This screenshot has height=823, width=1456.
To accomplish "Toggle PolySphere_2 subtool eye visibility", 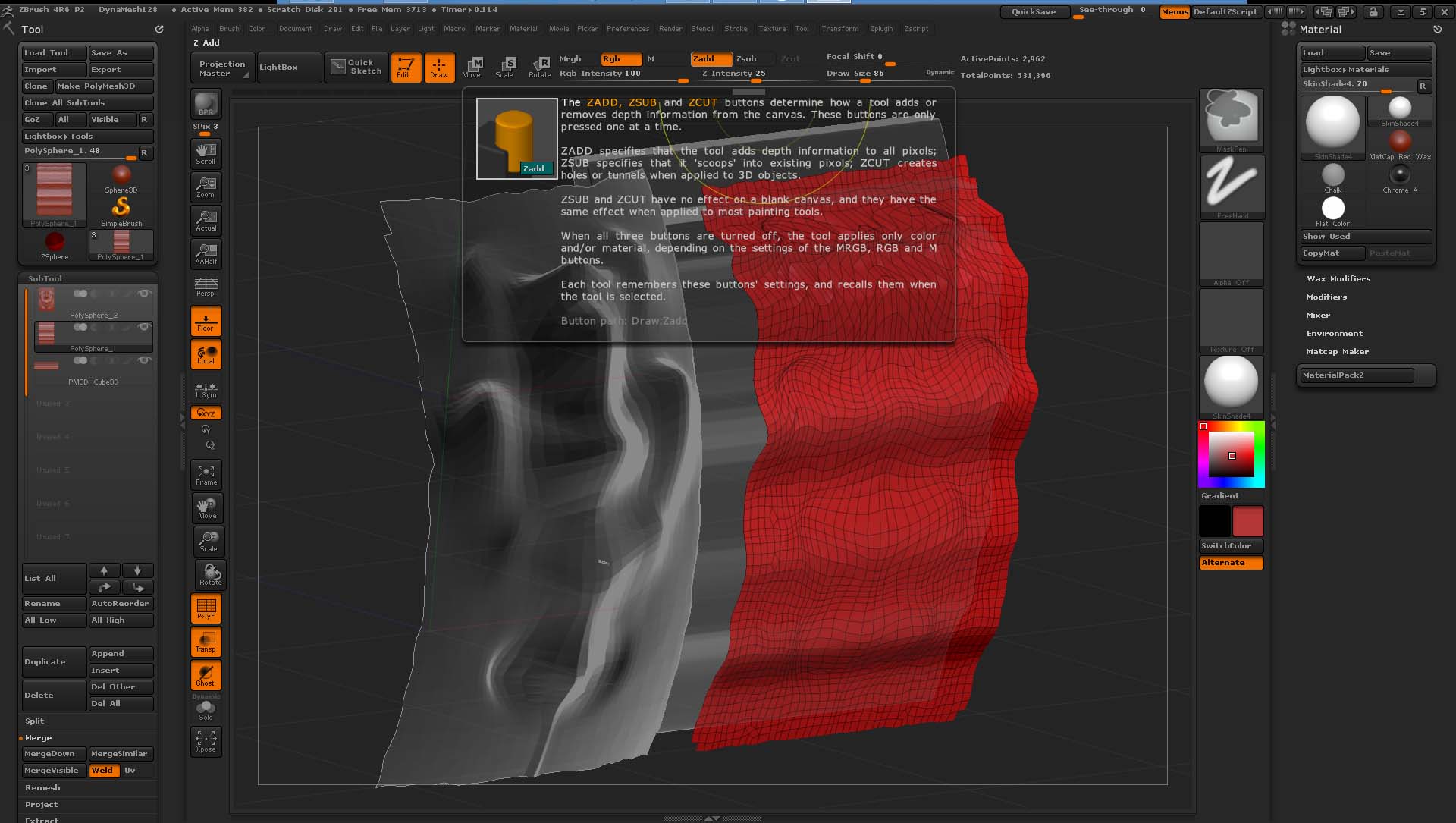I will point(144,294).
